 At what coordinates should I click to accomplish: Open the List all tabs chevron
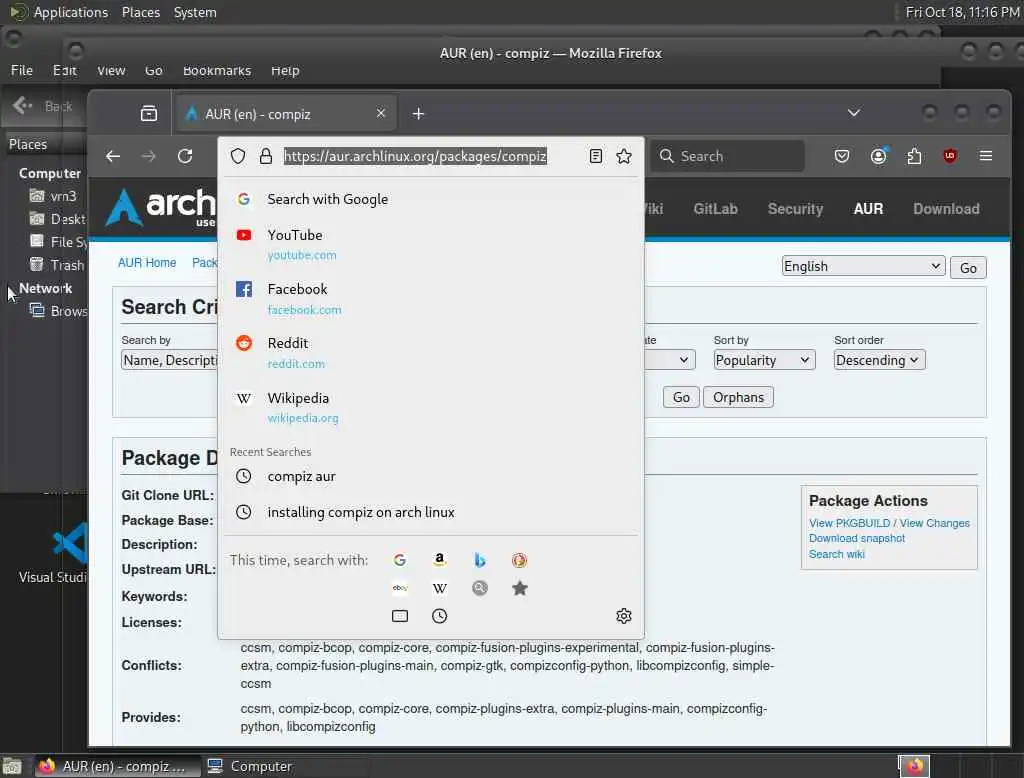(x=854, y=113)
